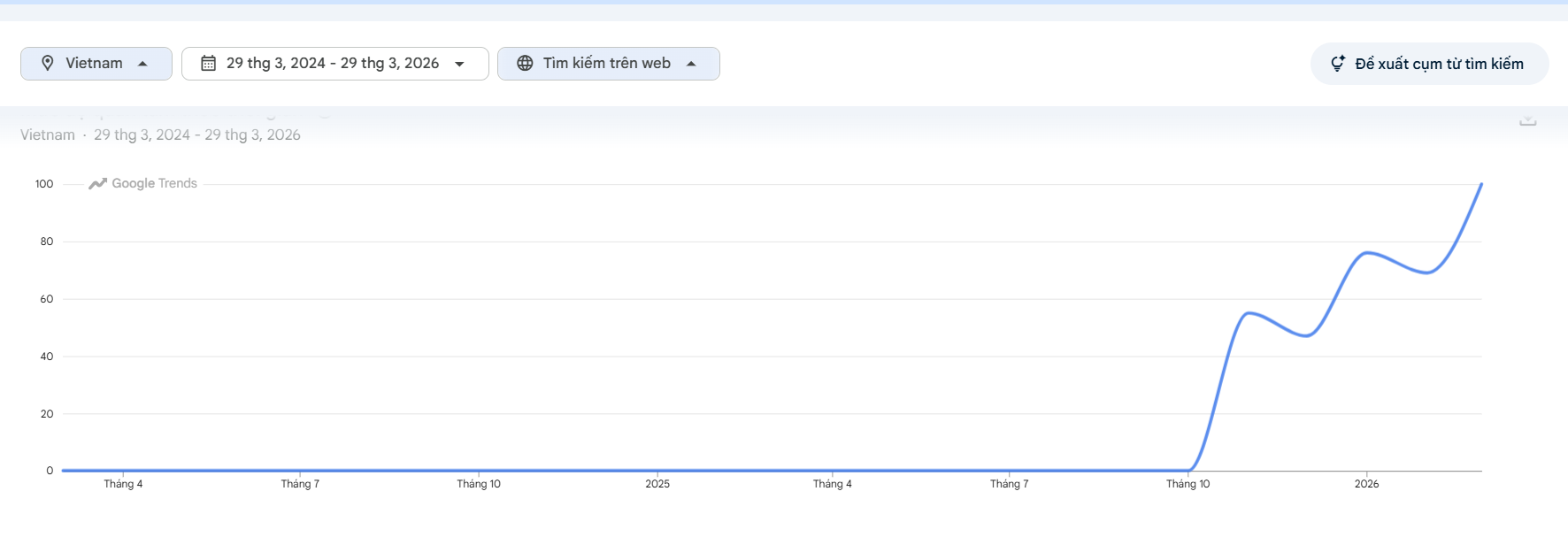
Task: Click the chart line's dip between 40 and 60
Action: pos(1307,335)
